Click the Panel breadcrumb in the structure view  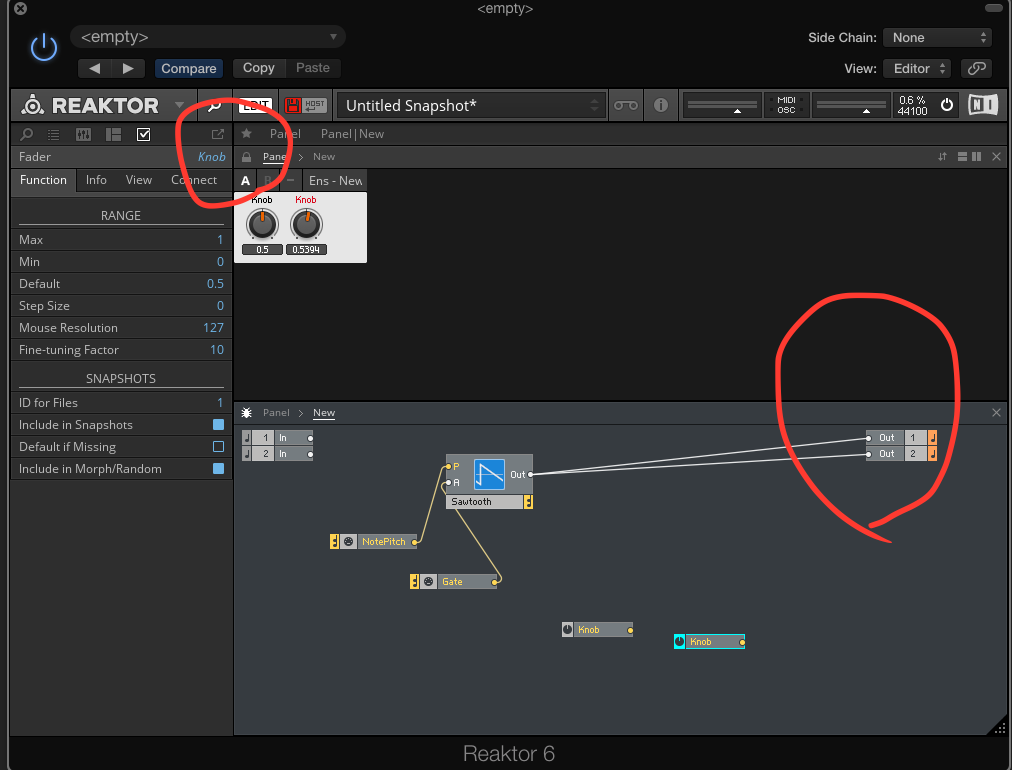[276, 413]
